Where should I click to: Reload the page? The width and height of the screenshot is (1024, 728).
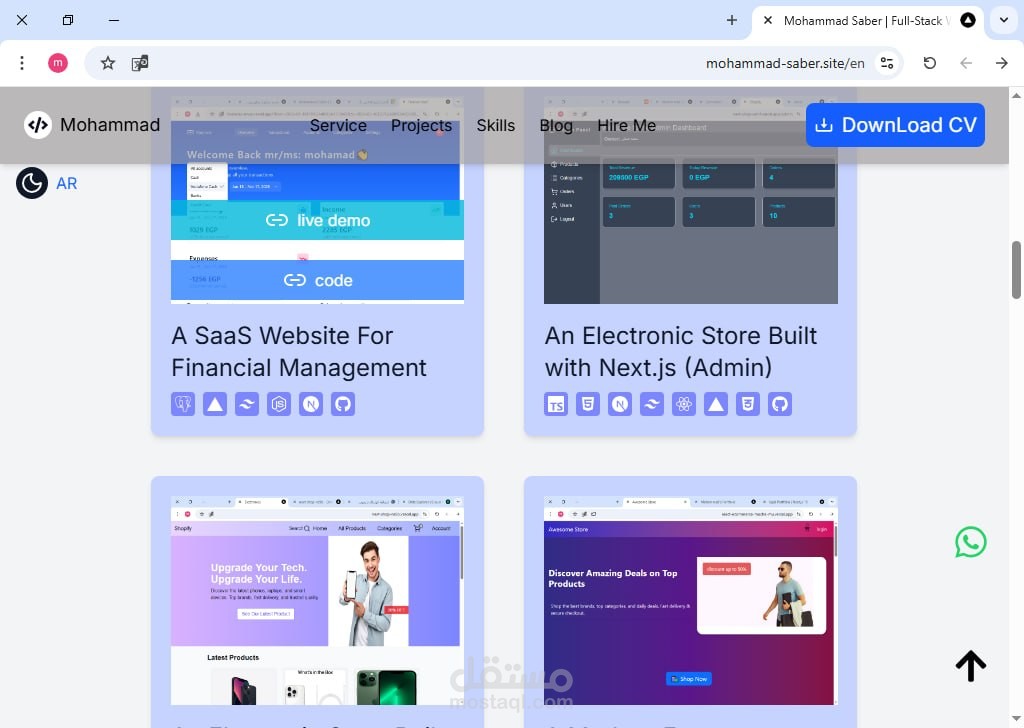click(x=930, y=63)
